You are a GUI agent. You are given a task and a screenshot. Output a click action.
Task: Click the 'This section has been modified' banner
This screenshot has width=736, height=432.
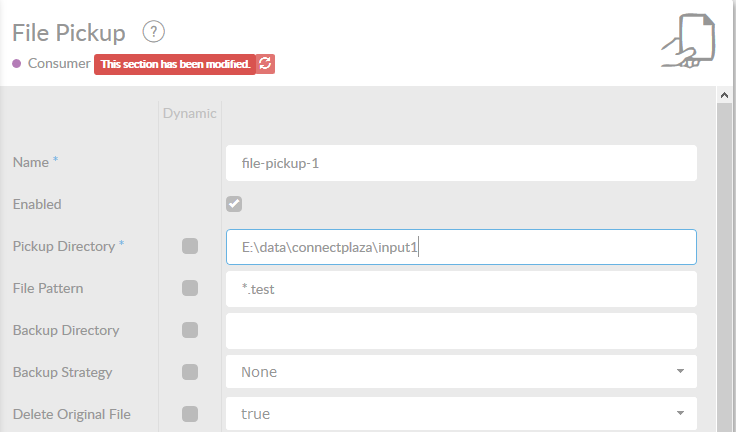(x=175, y=64)
